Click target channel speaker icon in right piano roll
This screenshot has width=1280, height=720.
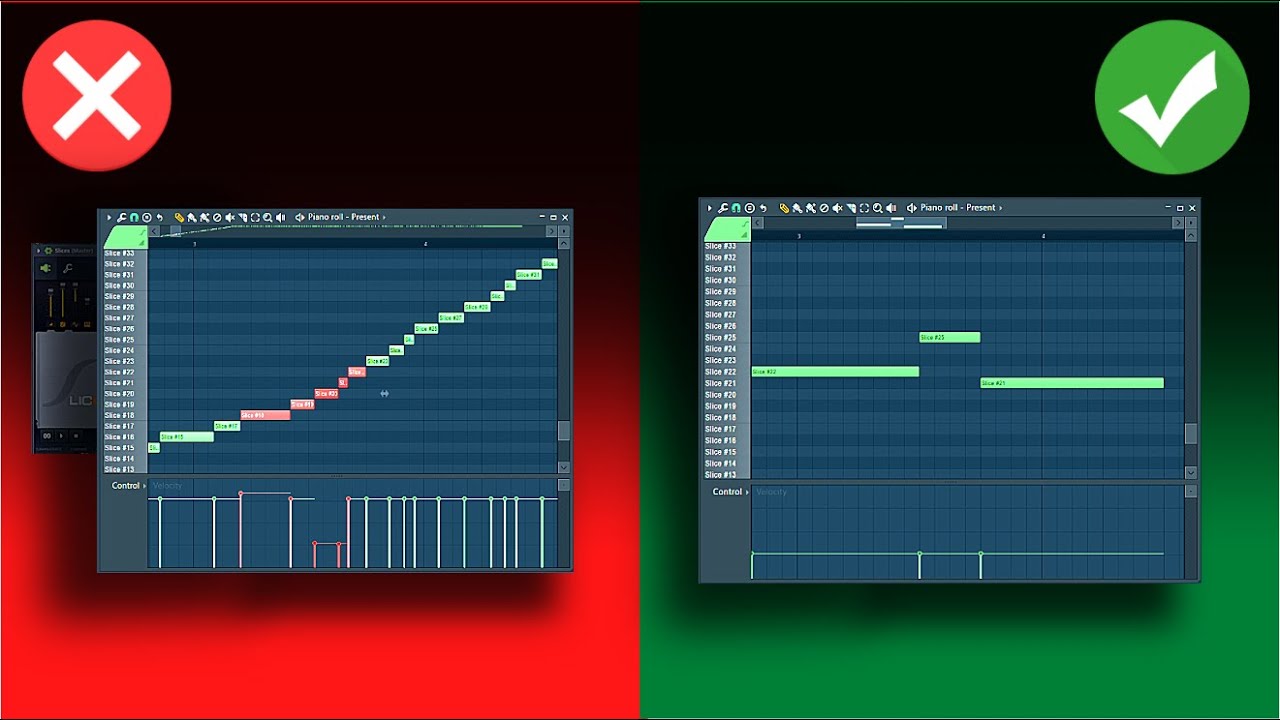[x=911, y=208]
